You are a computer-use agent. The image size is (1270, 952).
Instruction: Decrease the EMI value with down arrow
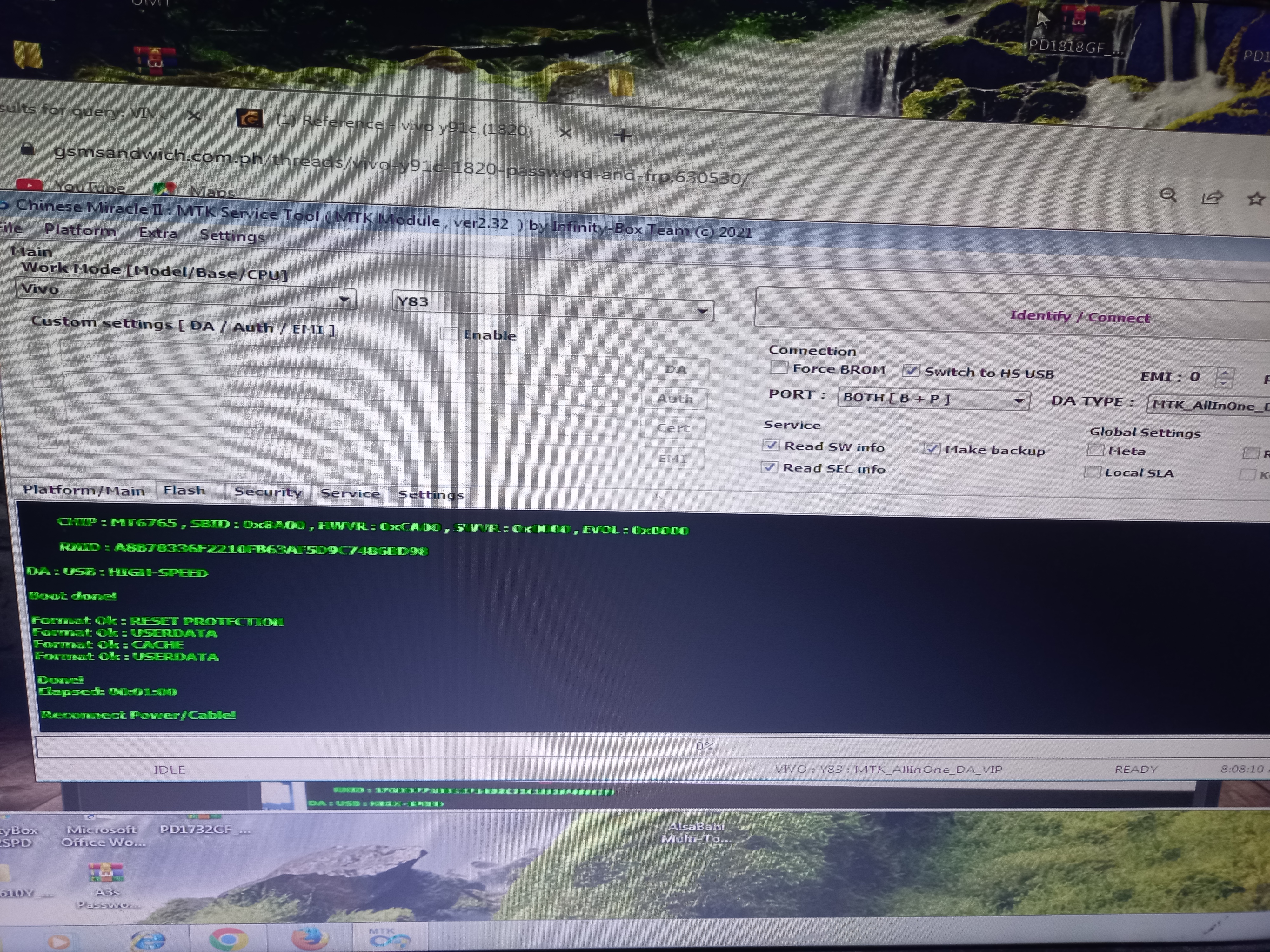1224,383
